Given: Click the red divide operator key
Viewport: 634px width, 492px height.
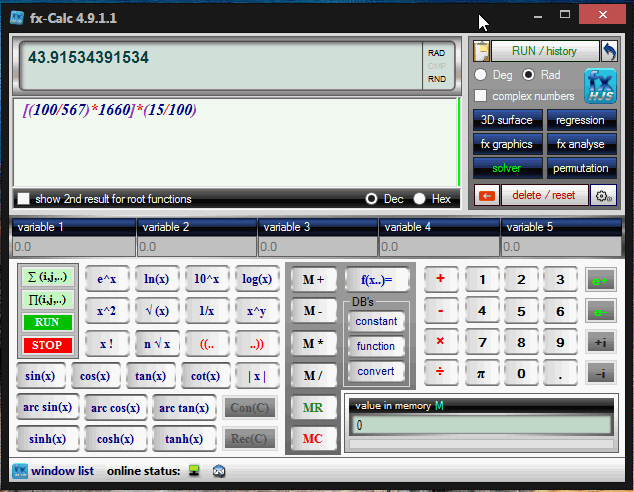Looking at the screenshot, I should [x=441, y=372].
